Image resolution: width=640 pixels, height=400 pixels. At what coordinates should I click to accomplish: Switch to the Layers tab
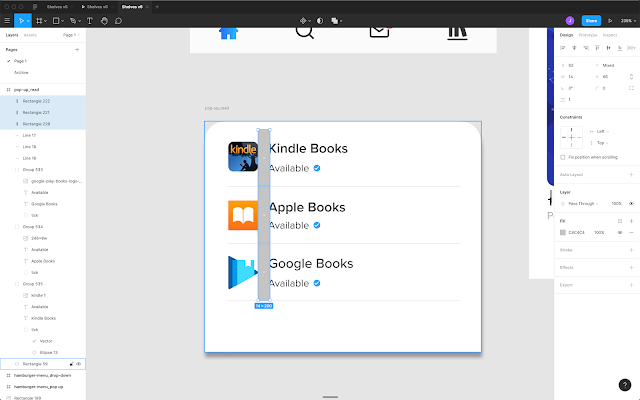12,35
